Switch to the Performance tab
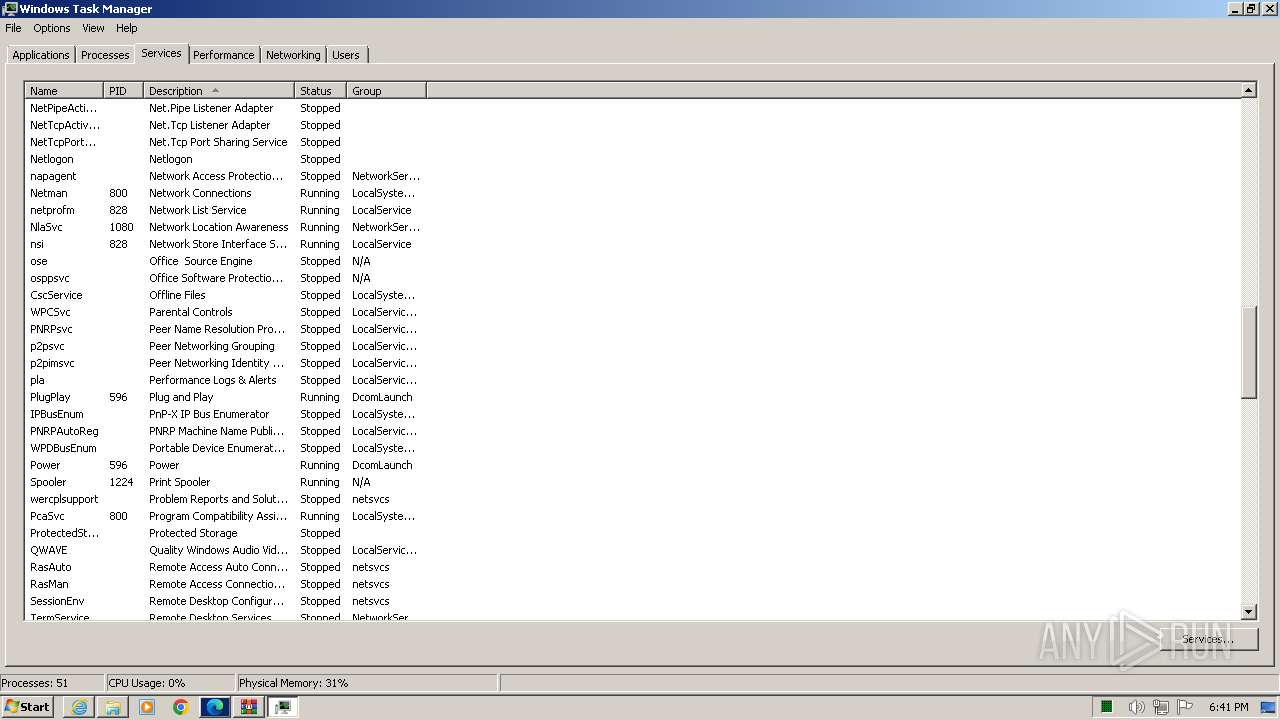The height and width of the screenshot is (720, 1280). coord(224,55)
